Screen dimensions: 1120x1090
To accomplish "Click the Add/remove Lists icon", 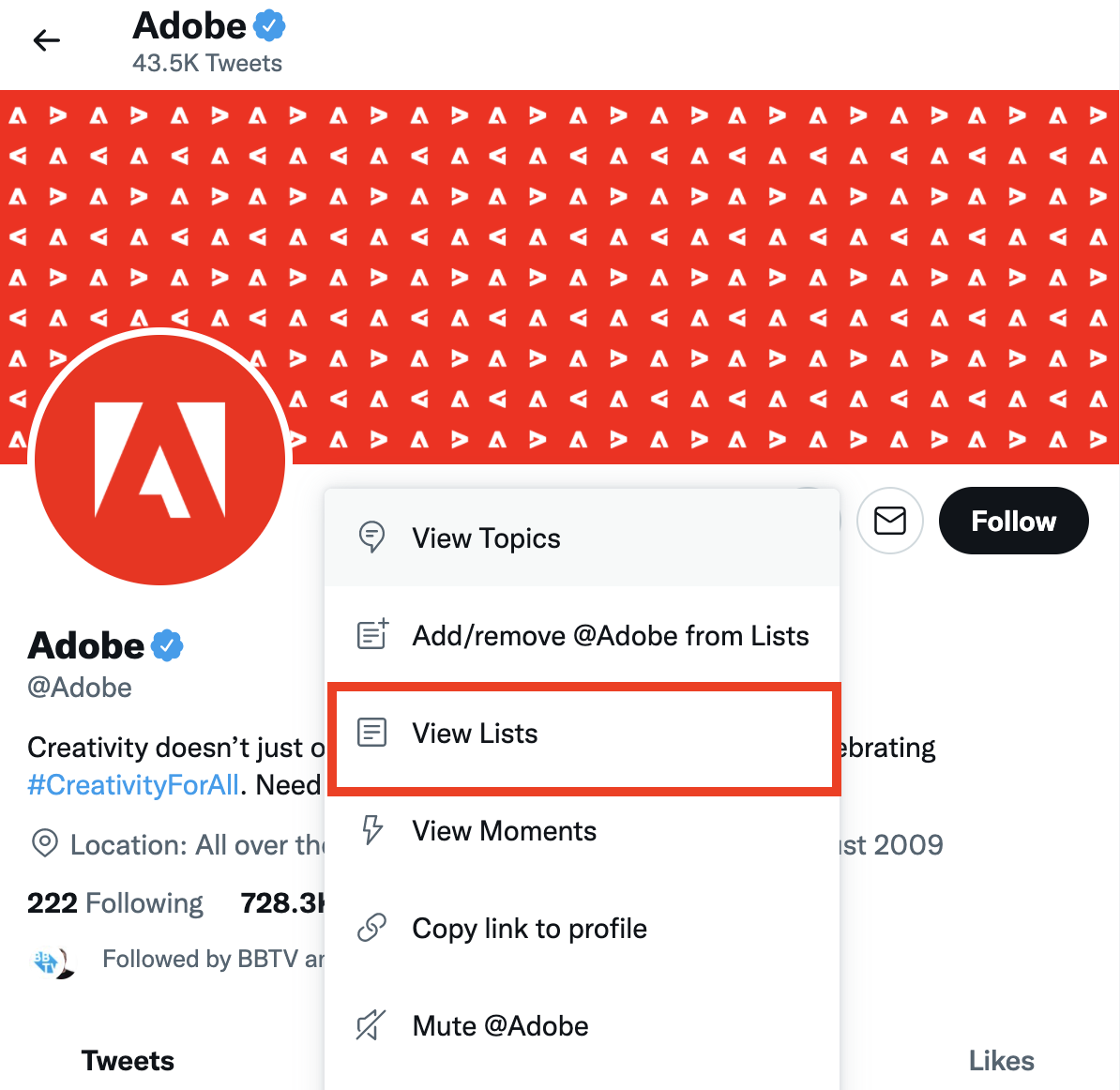I will pyautogui.click(x=372, y=634).
